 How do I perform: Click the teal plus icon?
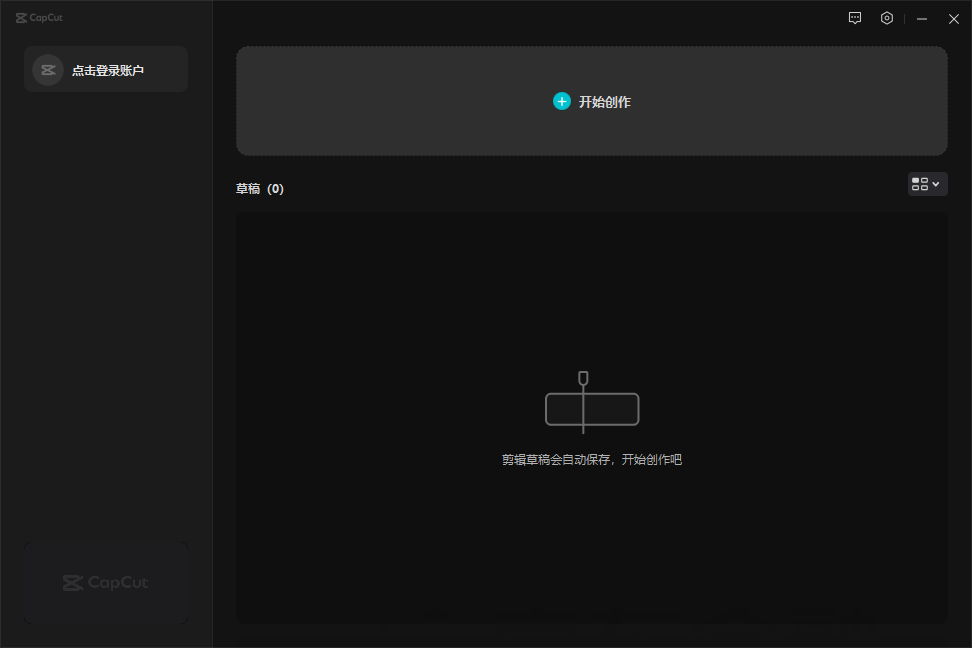pos(562,102)
